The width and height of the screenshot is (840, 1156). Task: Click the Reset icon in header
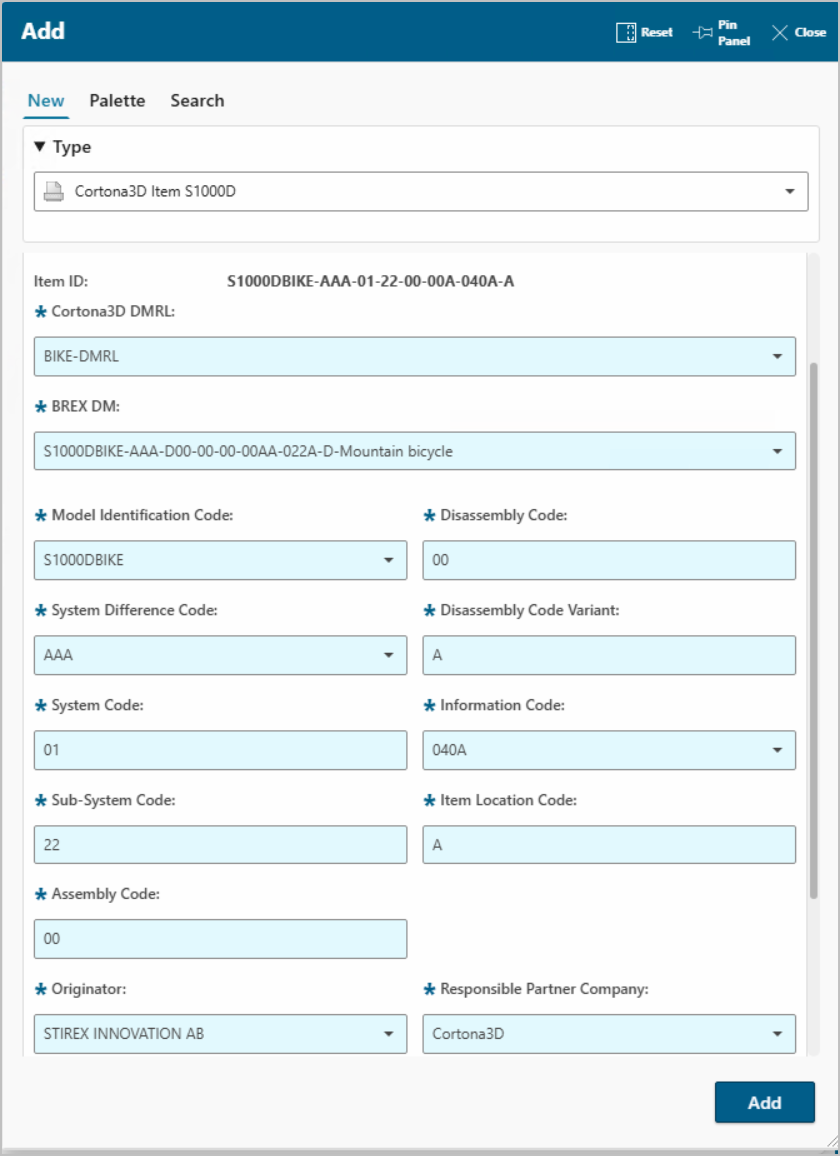point(626,33)
